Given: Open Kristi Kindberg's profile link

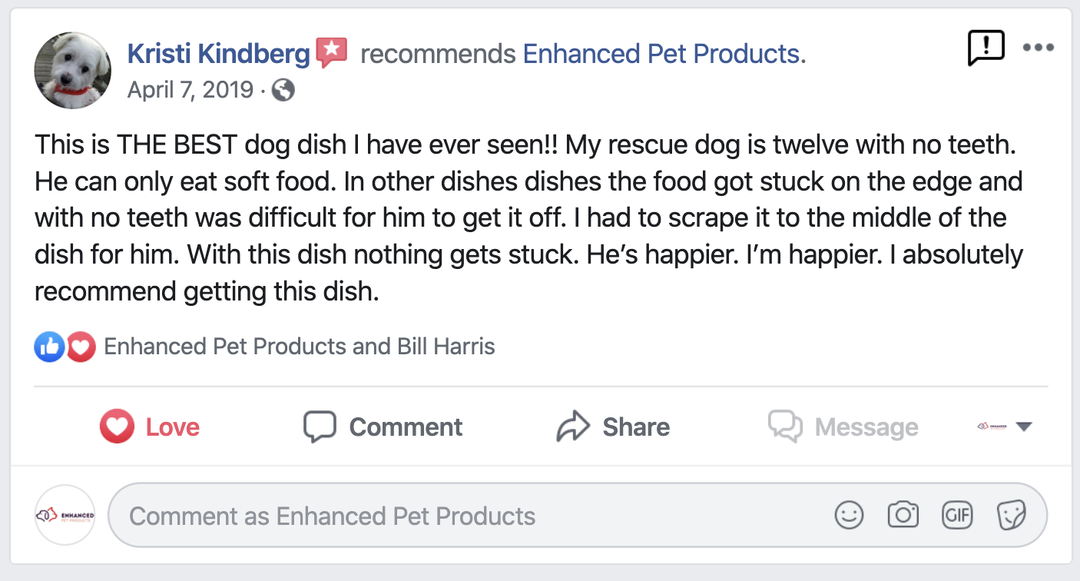Looking at the screenshot, I should 219,53.
